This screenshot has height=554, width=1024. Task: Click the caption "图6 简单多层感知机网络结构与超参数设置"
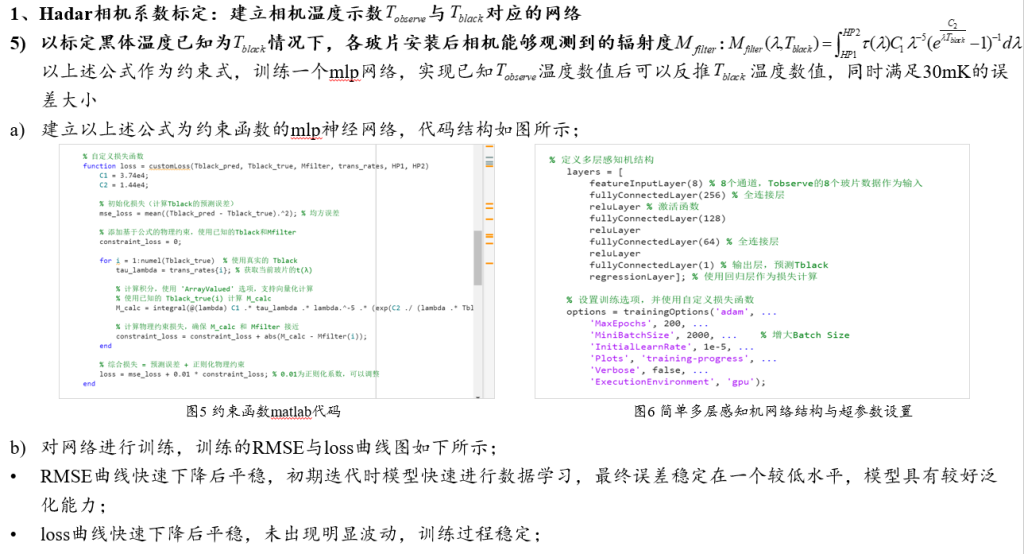click(772, 411)
